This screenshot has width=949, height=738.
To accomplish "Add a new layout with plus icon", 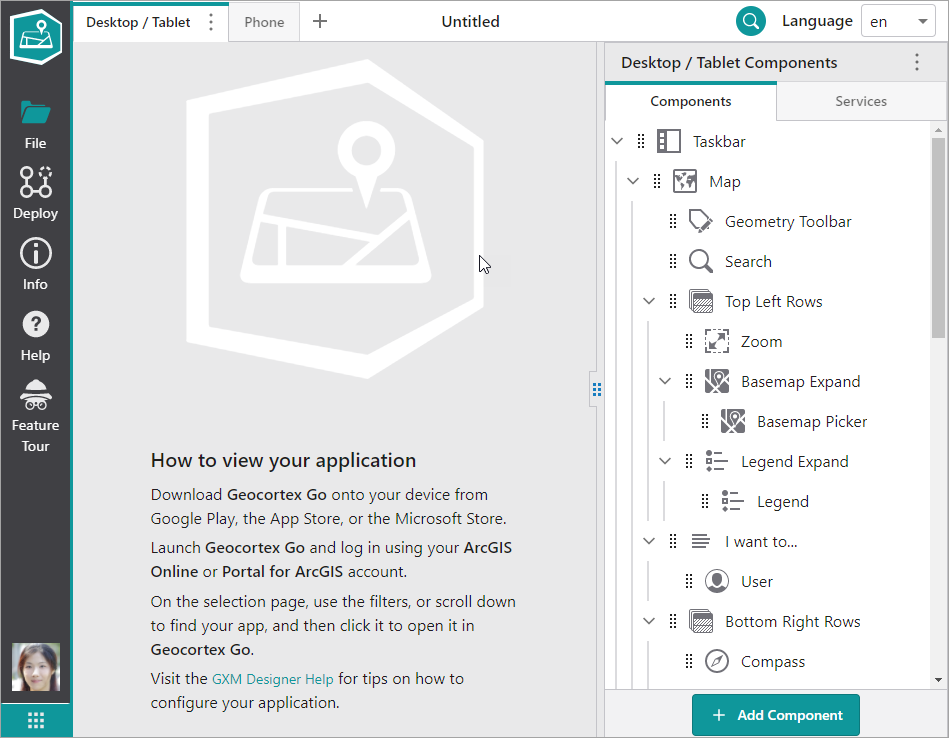I will 320,22.
